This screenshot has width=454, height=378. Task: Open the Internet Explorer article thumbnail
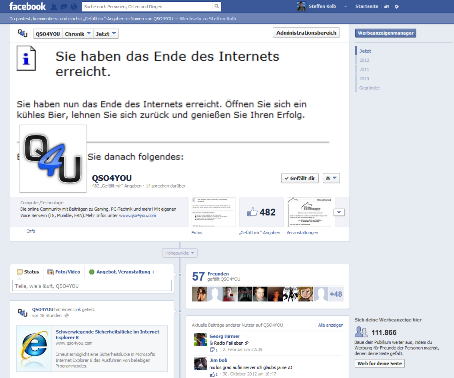pyautogui.click(x=34, y=348)
